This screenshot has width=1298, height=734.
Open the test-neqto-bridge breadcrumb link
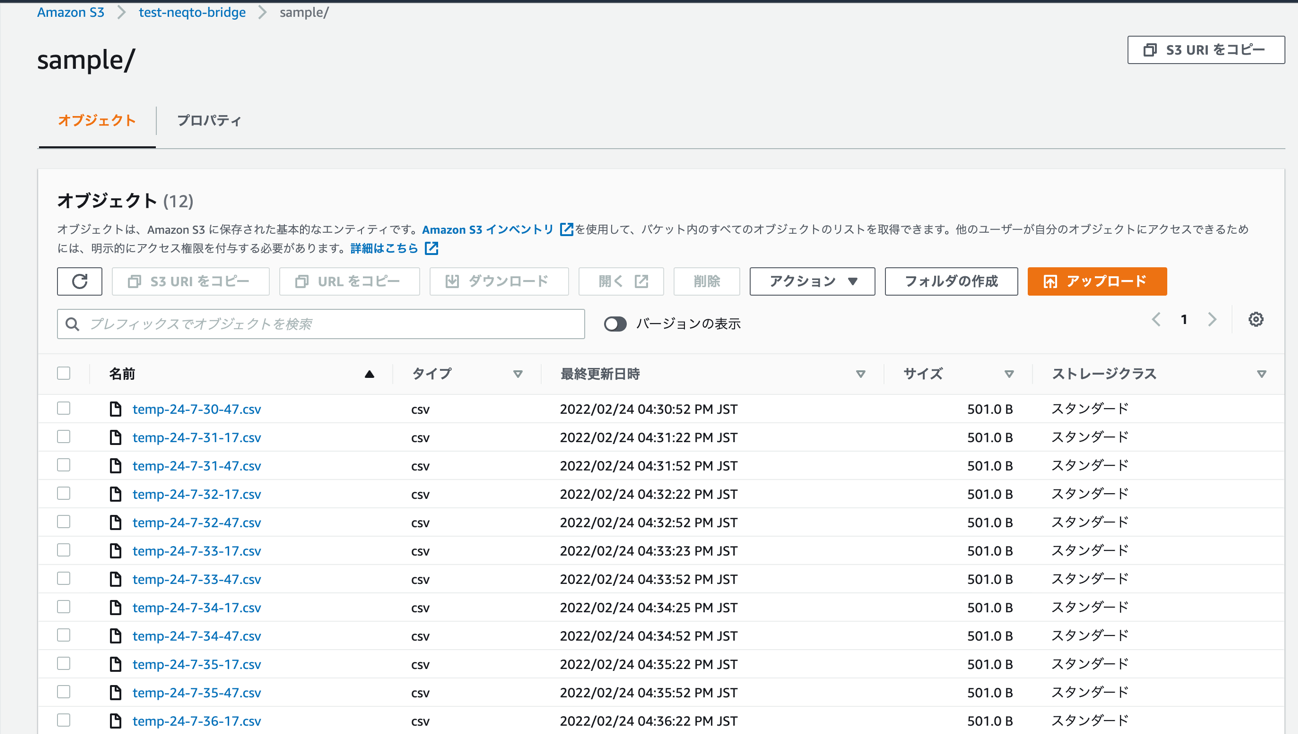coord(192,11)
